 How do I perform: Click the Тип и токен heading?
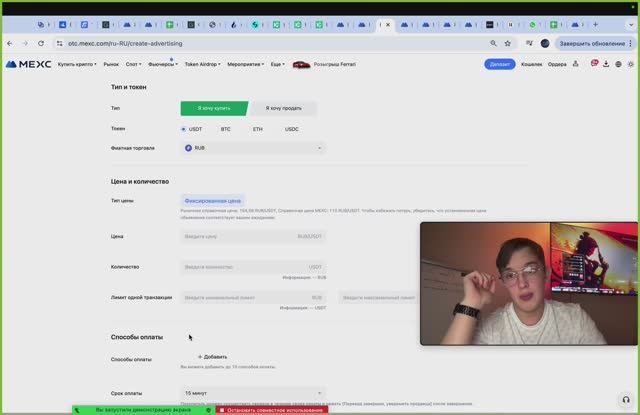pyautogui.click(x=129, y=87)
